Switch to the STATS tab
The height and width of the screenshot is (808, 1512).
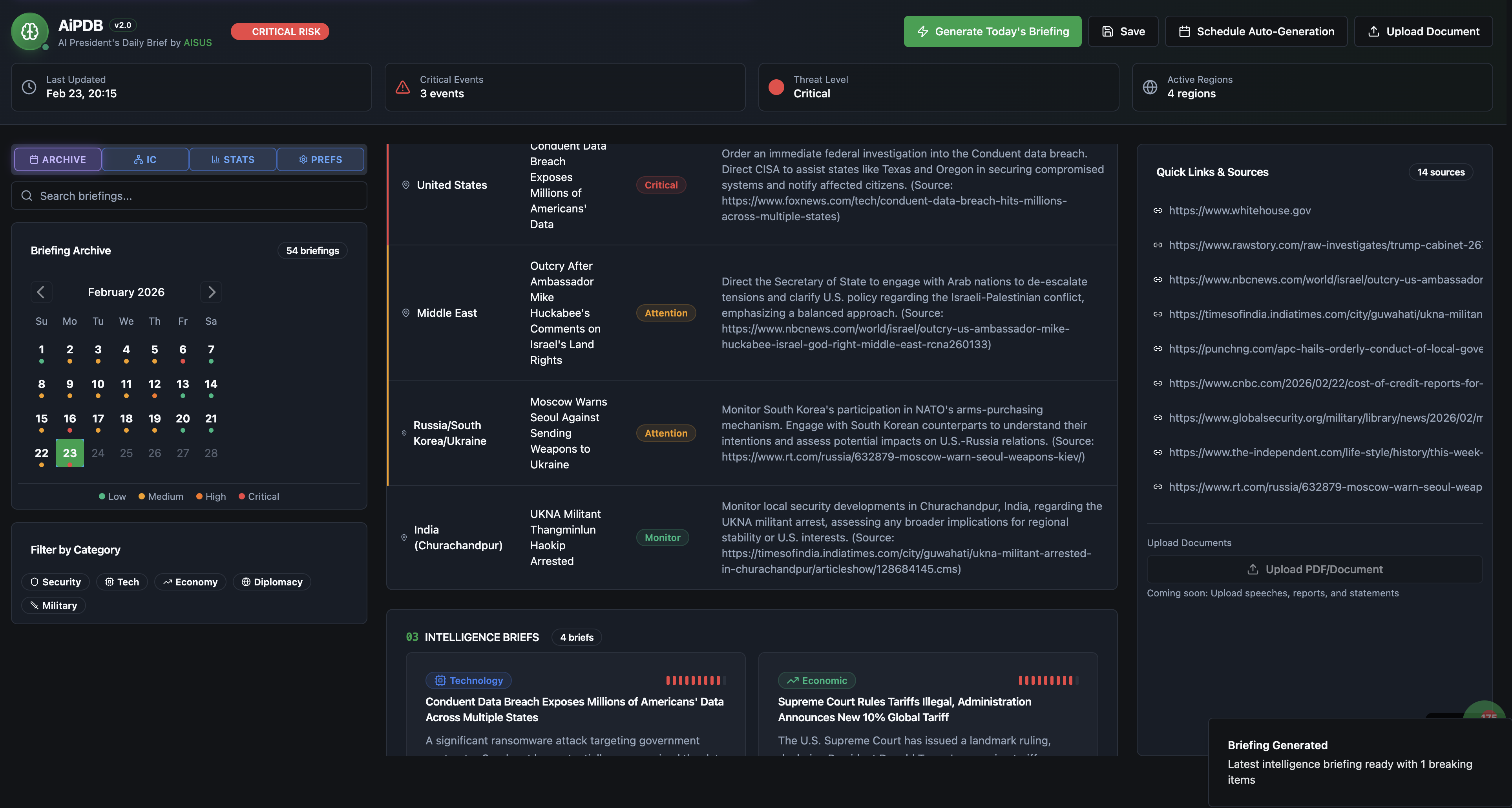pos(233,159)
